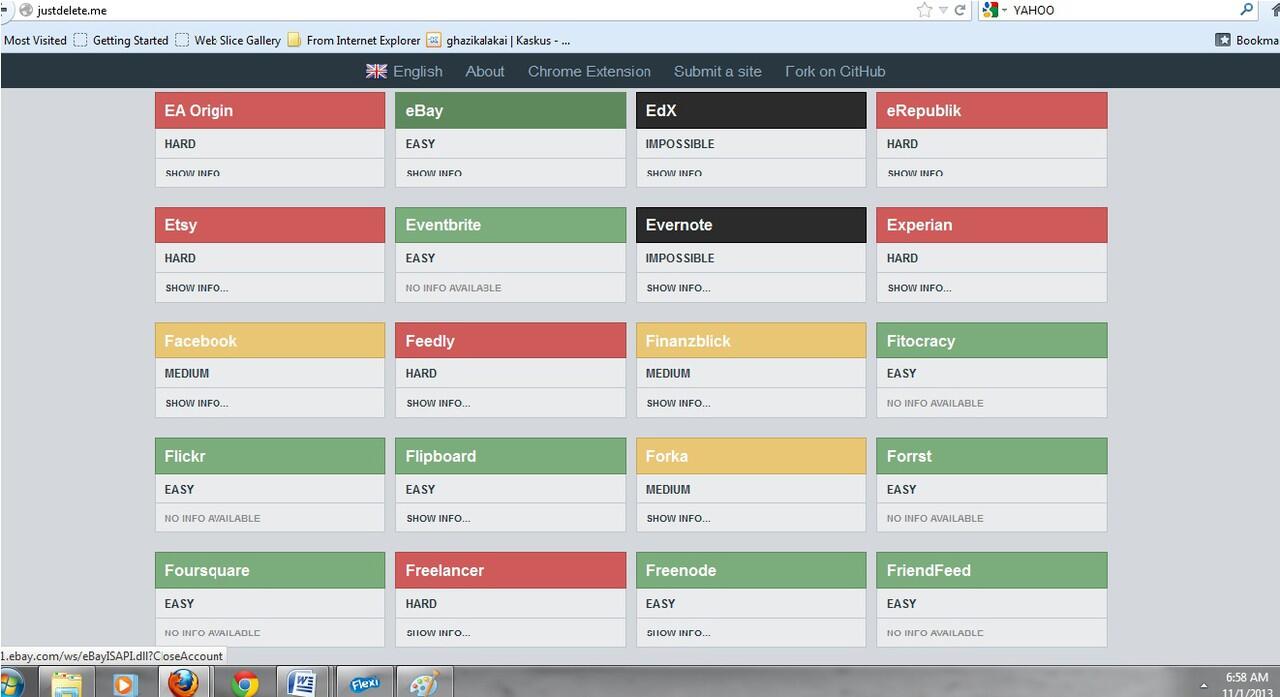The width and height of the screenshot is (1280, 697).
Task: Open the Web Slice Gallery bookmark
Action: [228, 40]
